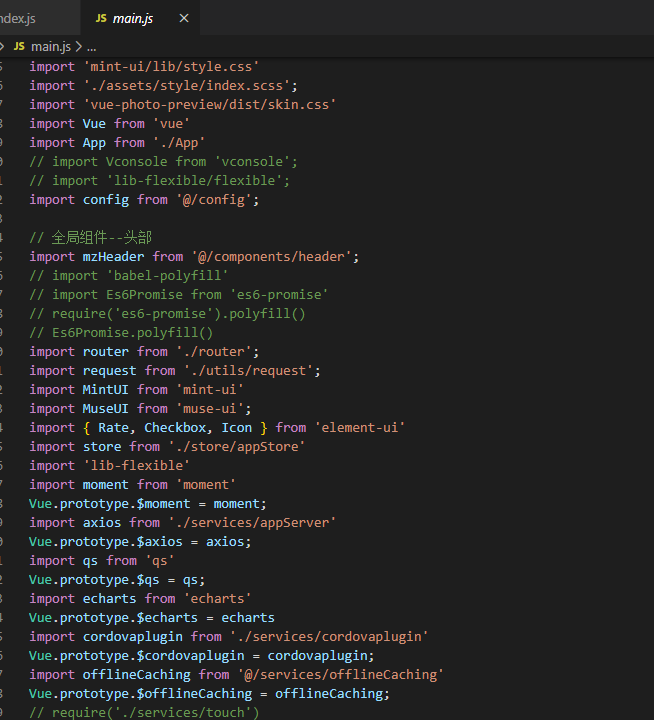Click the MuseUI identifier

(x=106, y=409)
